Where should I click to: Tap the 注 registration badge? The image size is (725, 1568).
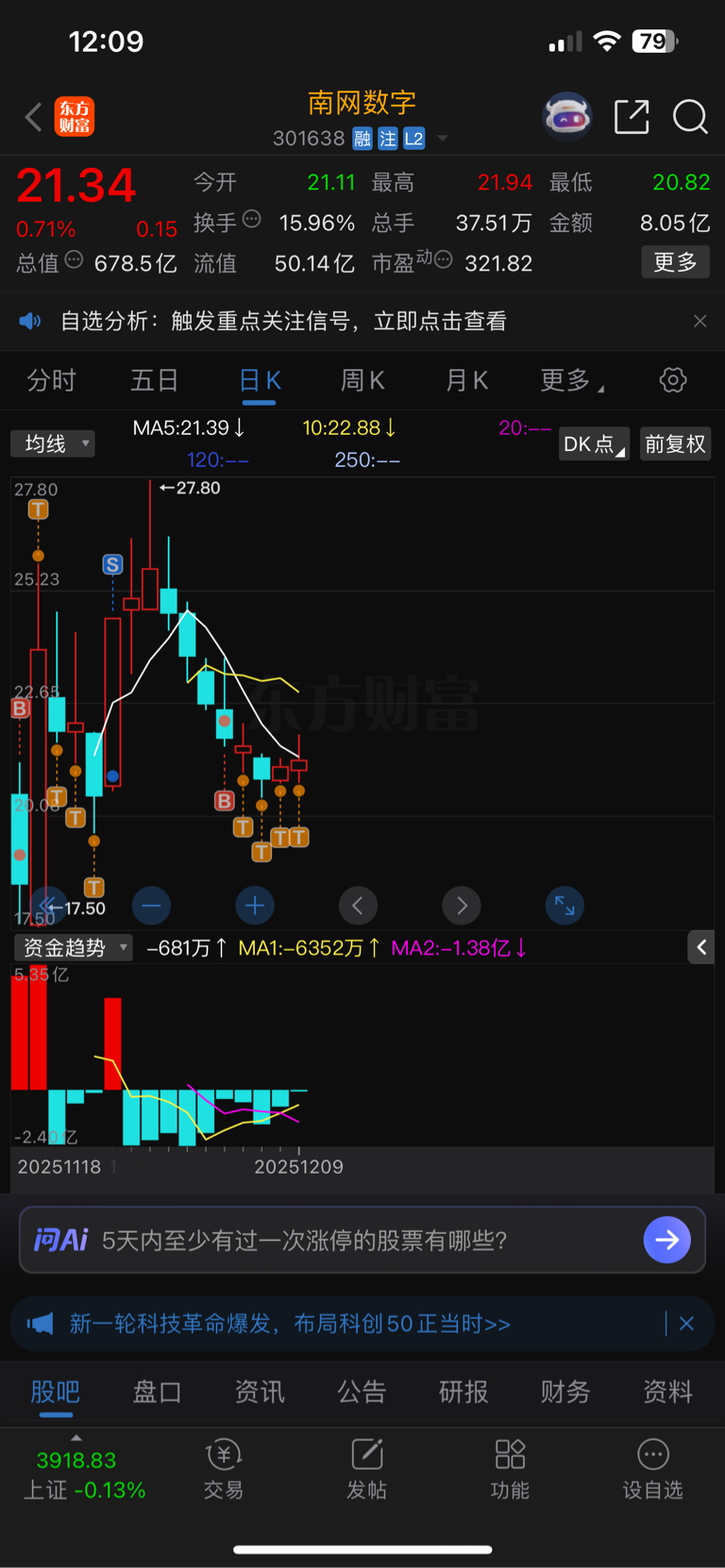(388, 139)
